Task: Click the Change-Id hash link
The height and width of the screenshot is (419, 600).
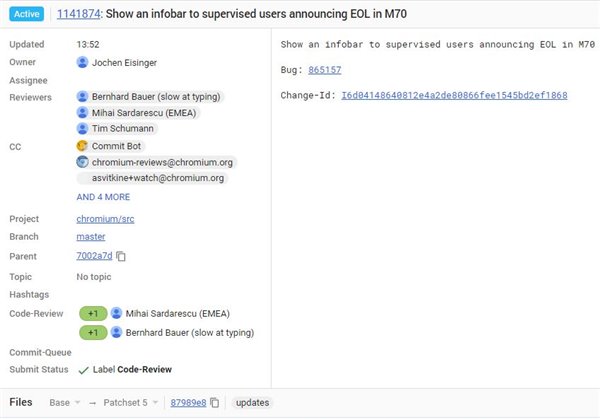Action: click(x=454, y=95)
